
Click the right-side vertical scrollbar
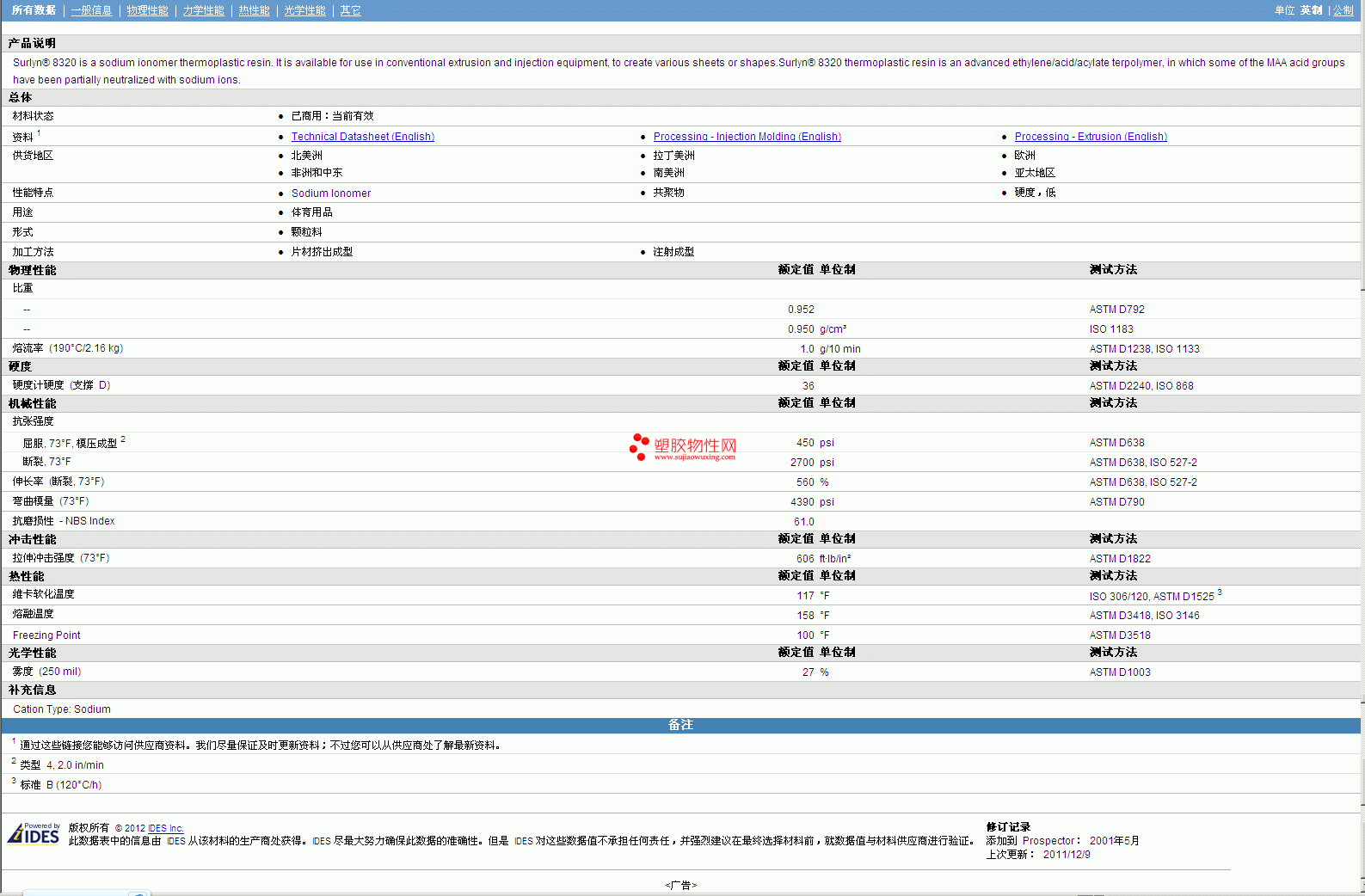coord(1362,430)
